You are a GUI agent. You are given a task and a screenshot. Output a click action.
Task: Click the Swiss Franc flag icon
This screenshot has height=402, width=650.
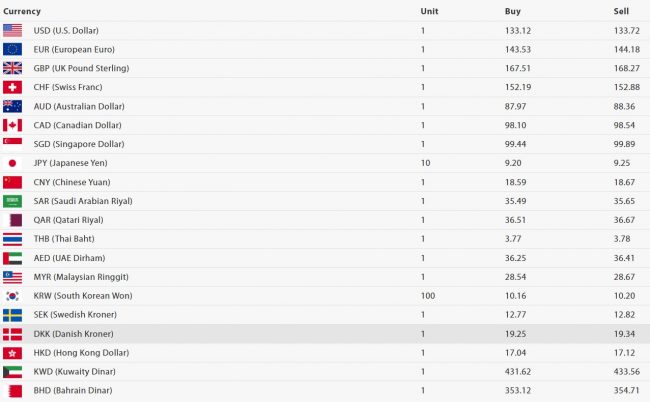coord(12,87)
